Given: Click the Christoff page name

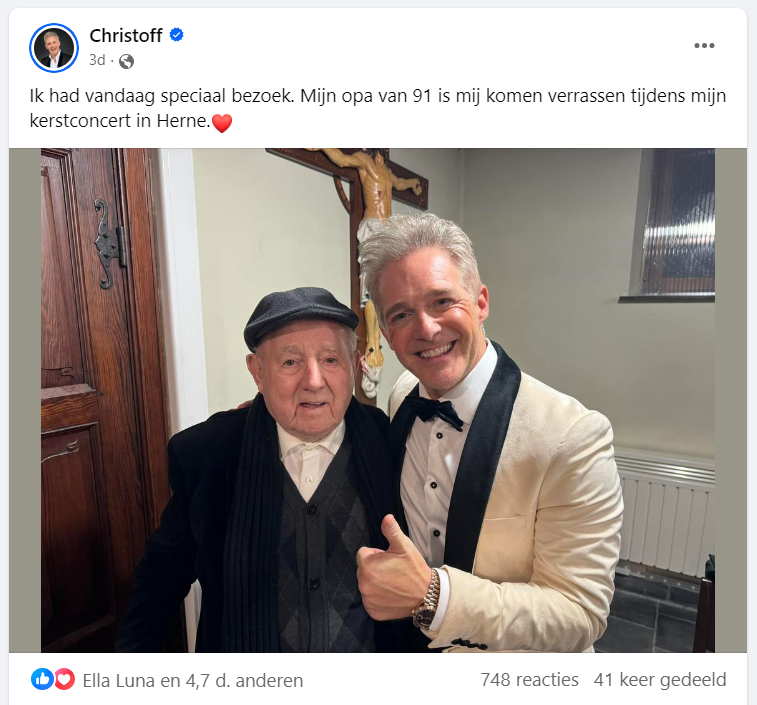Looking at the screenshot, I should pyautogui.click(x=126, y=35).
